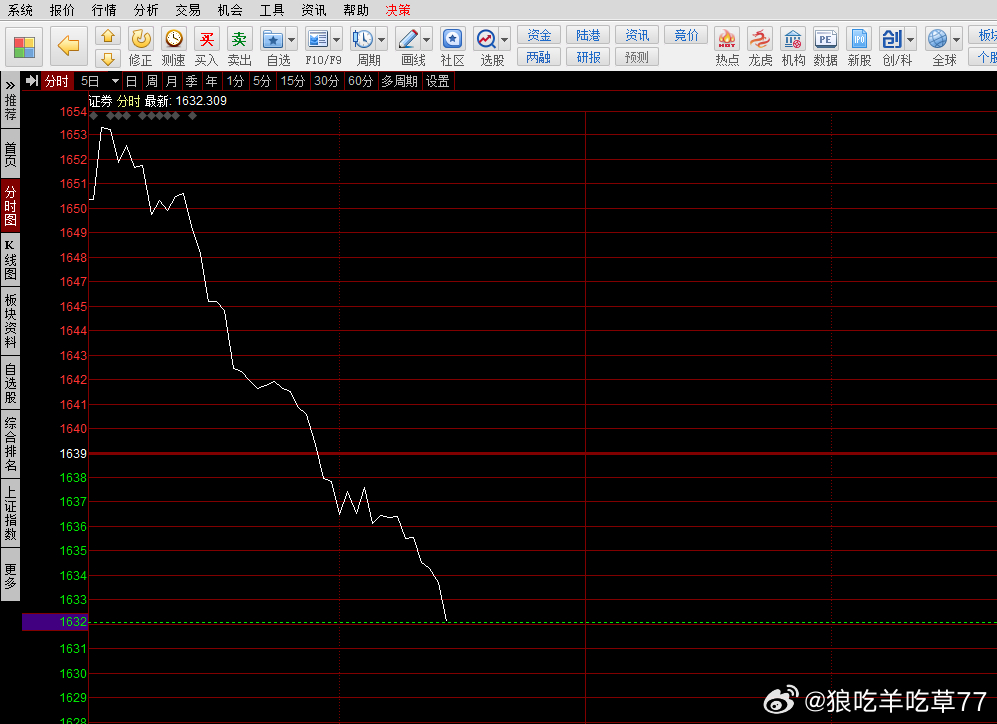Expand the F10/F9 dropdown arrow

pos(336,39)
